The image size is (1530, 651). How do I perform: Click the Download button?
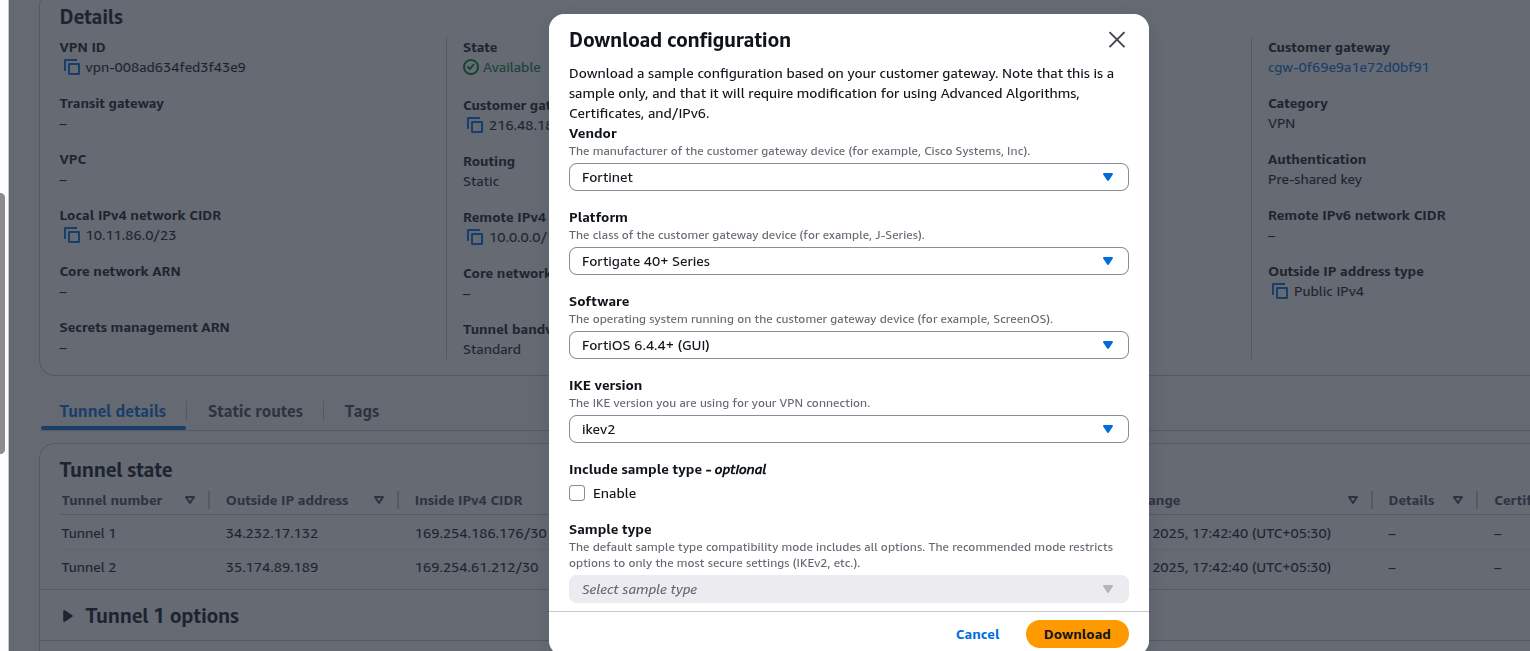coord(1077,634)
